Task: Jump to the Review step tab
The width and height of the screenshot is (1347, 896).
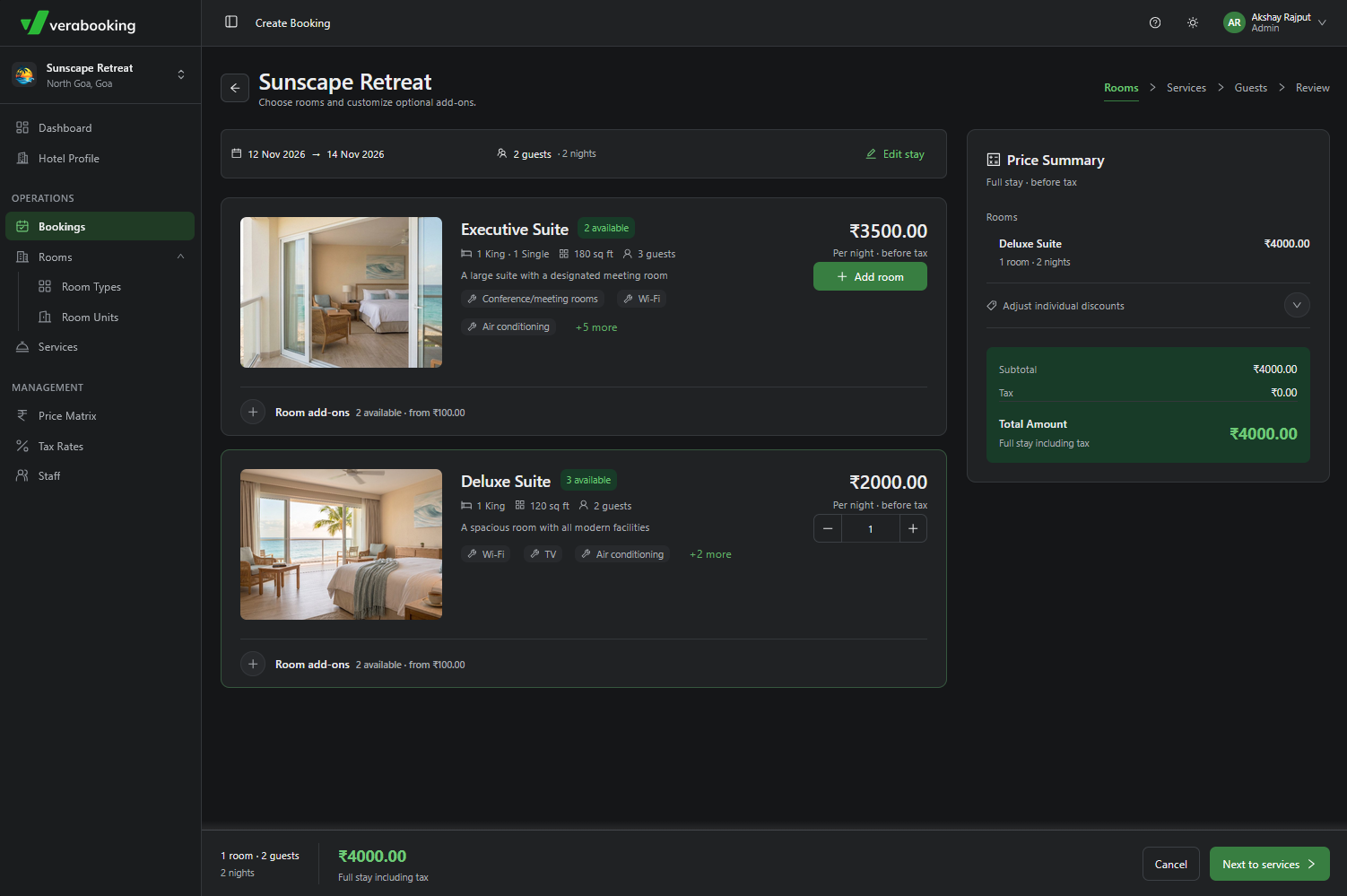Action: click(1313, 88)
